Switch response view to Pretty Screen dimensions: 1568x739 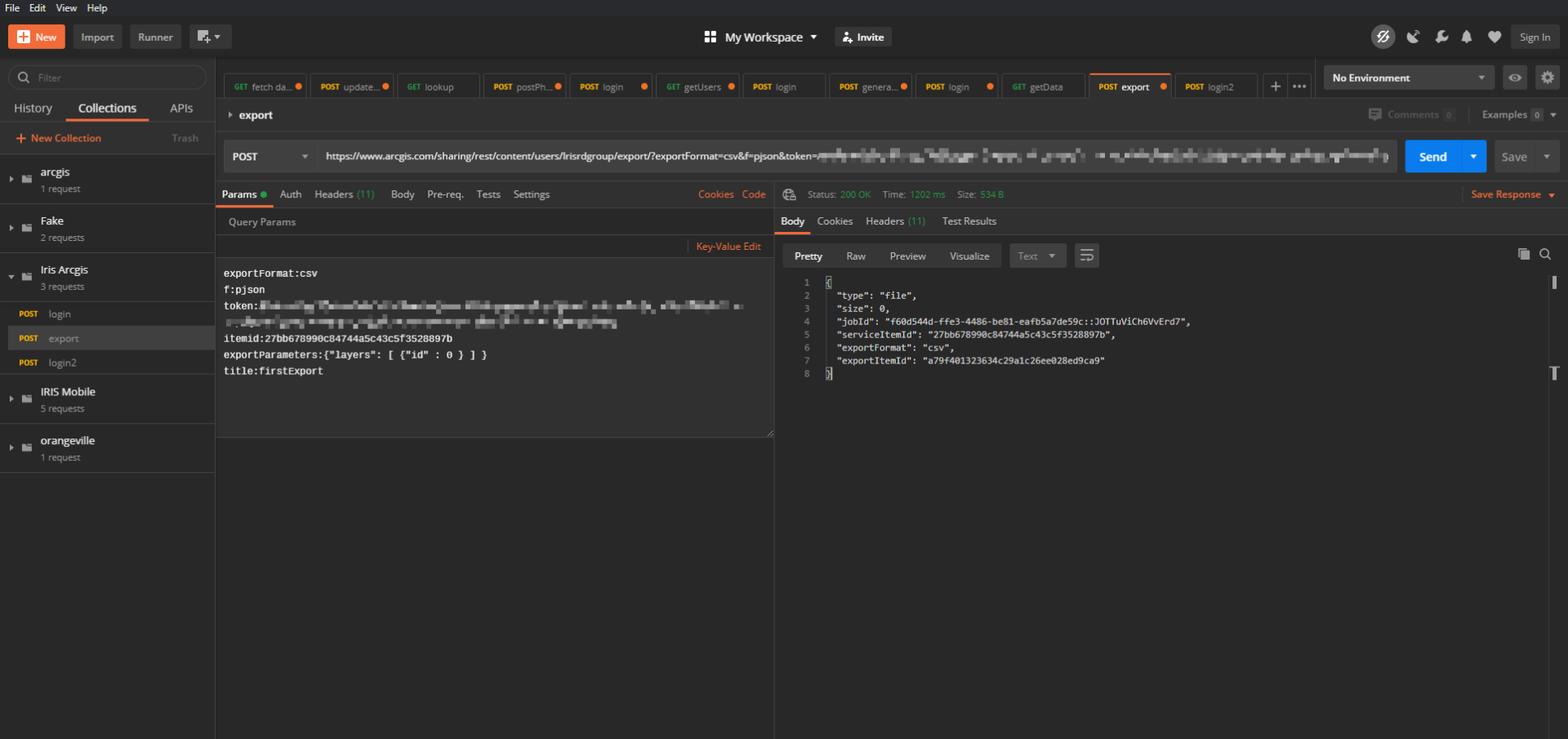pyautogui.click(x=808, y=256)
